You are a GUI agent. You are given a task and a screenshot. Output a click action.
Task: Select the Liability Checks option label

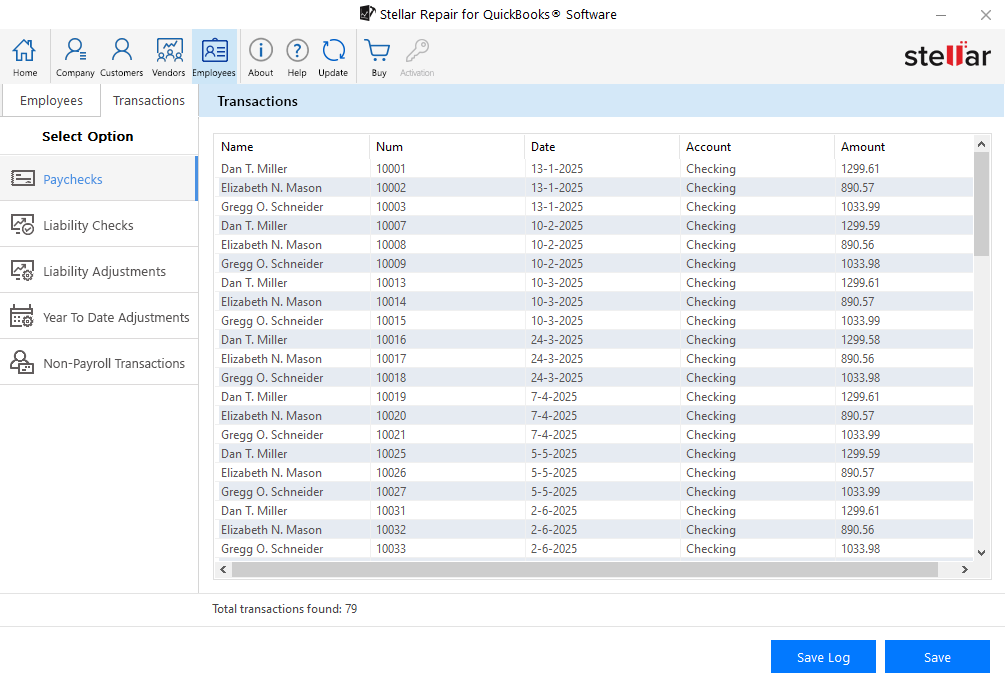click(88, 226)
